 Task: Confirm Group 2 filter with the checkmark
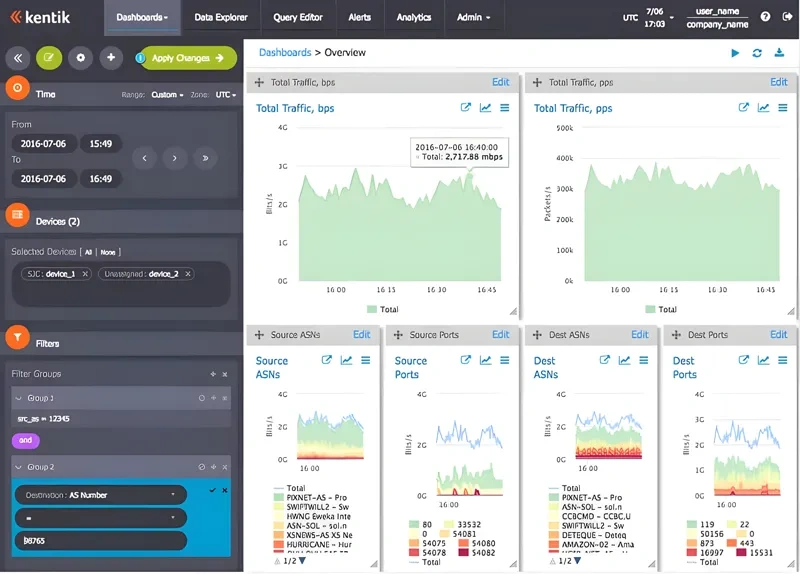click(x=212, y=490)
